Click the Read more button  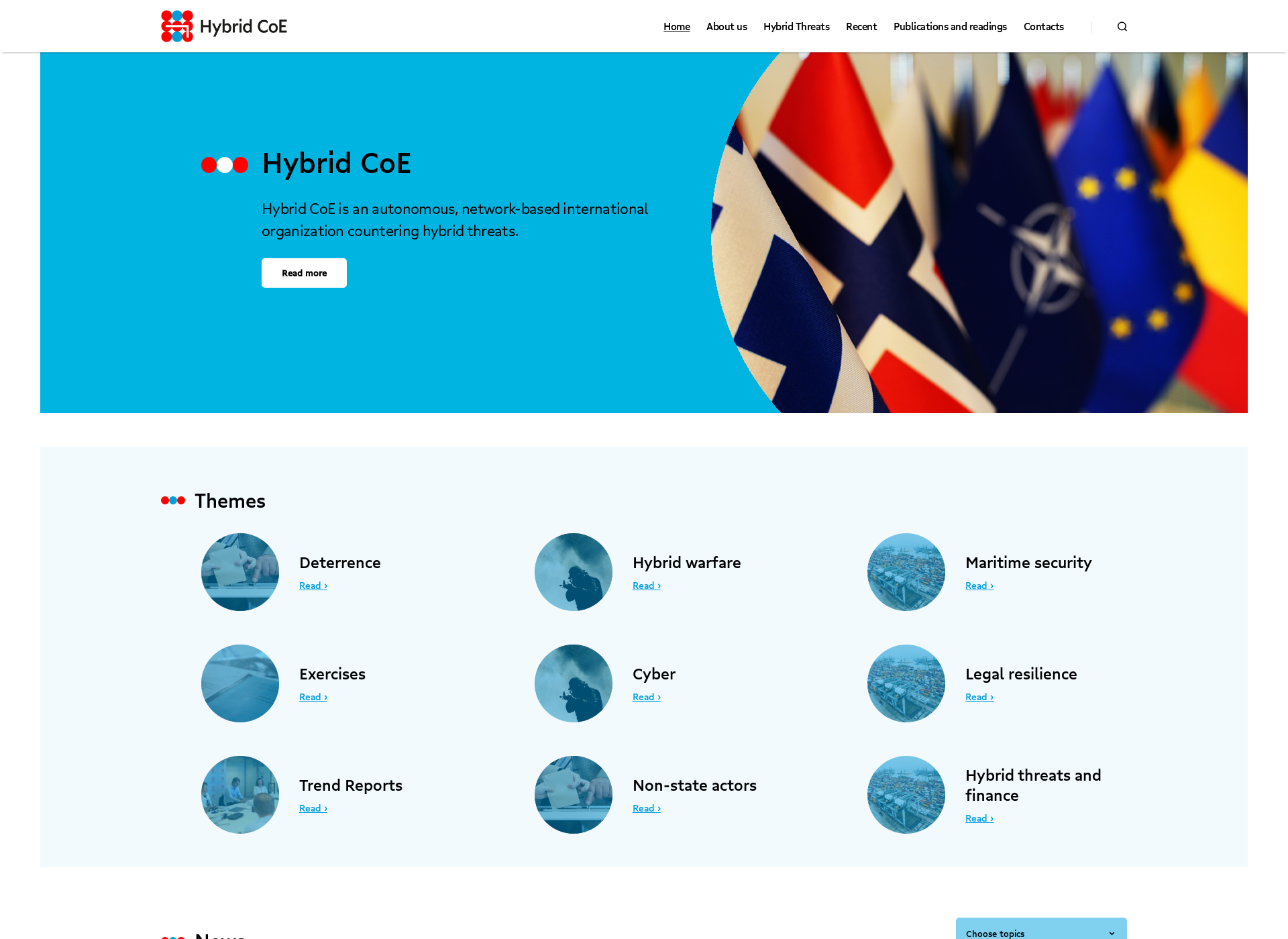(x=304, y=273)
